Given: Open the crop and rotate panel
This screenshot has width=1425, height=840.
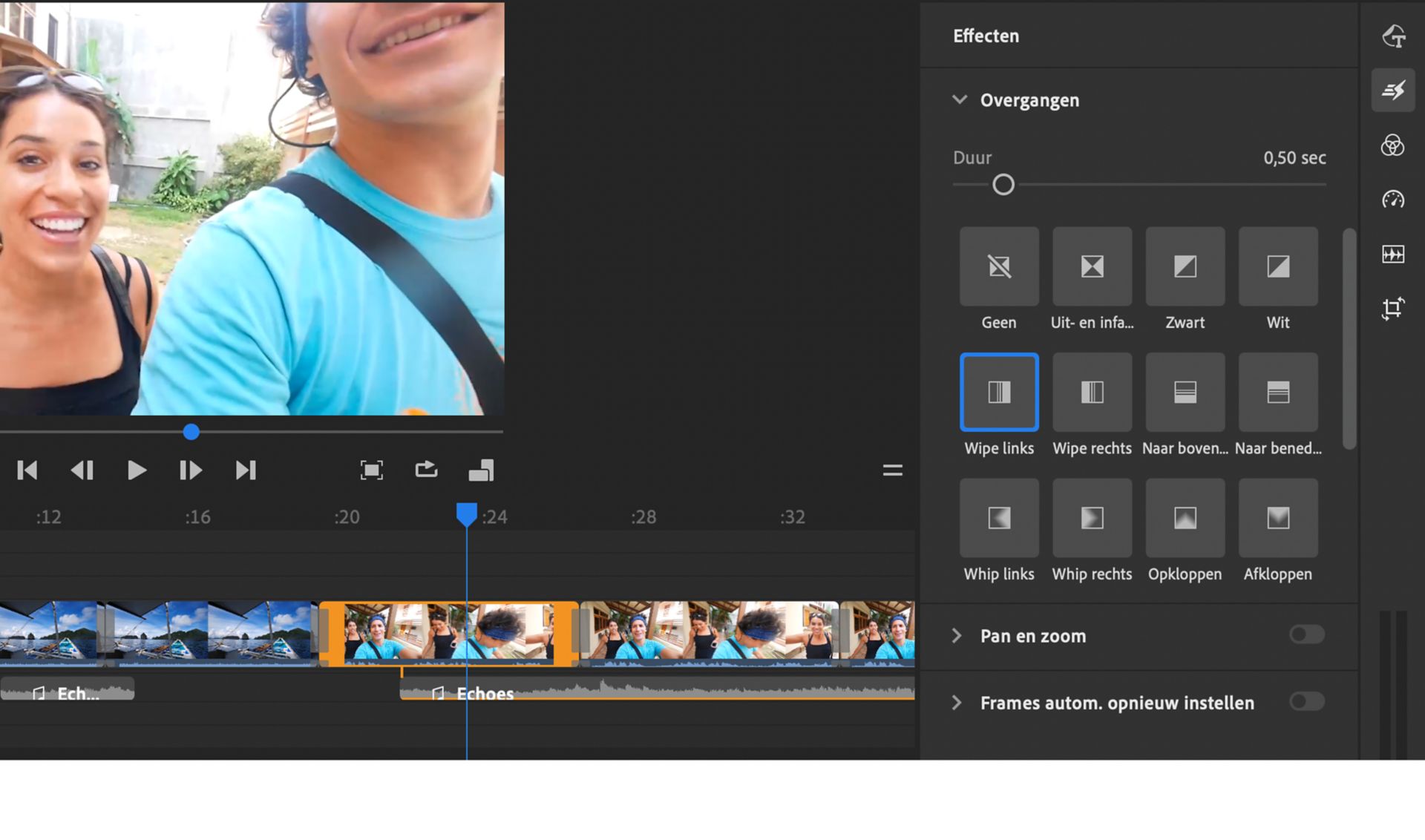Looking at the screenshot, I should pyautogui.click(x=1392, y=309).
